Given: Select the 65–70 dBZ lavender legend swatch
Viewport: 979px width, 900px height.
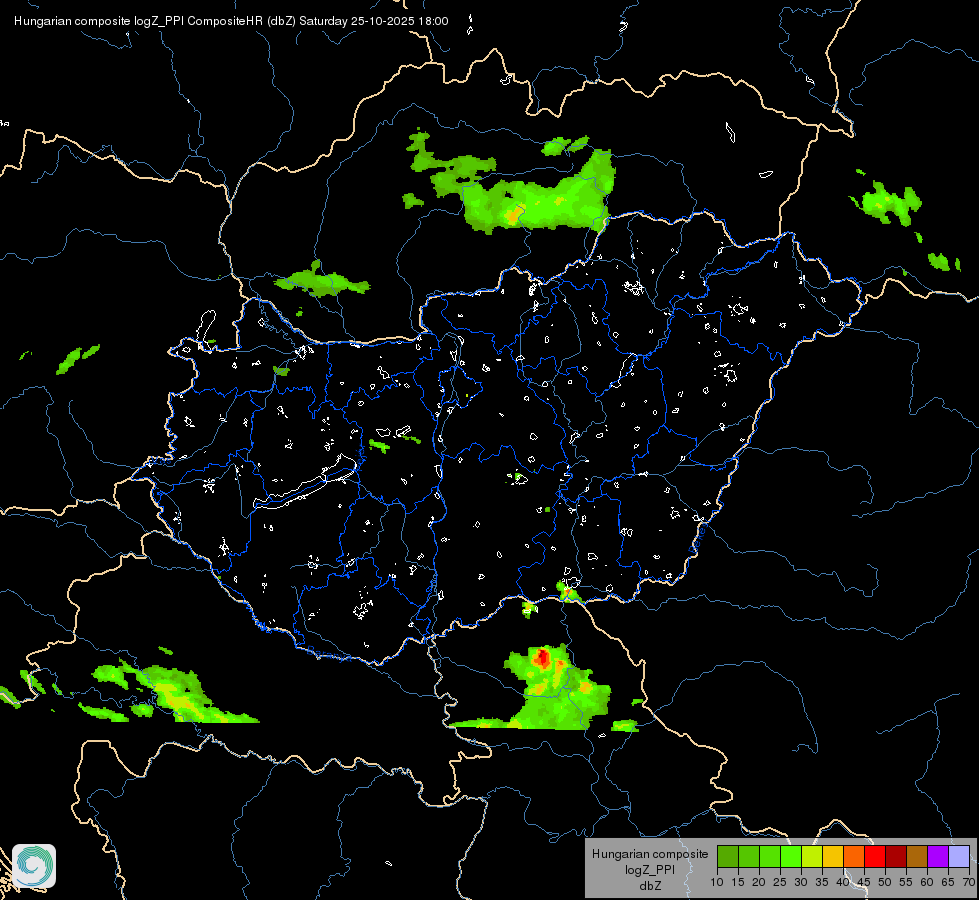Looking at the screenshot, I should point(959,856).
